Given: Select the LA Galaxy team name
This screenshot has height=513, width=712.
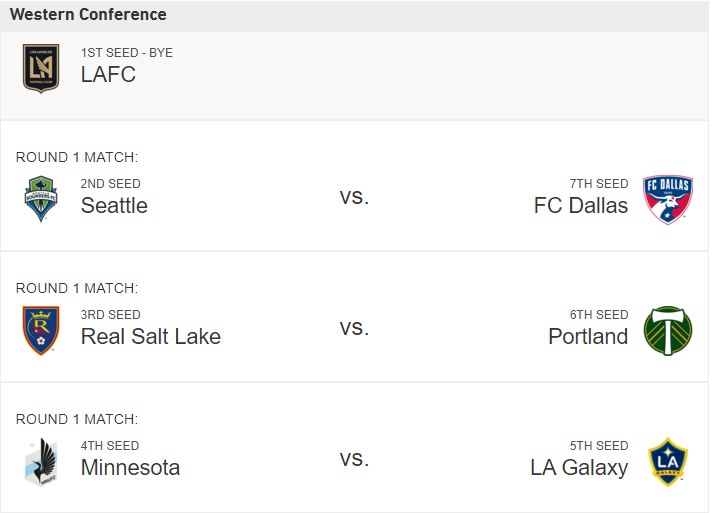Looking at the screenshot, I should (579, 468).
